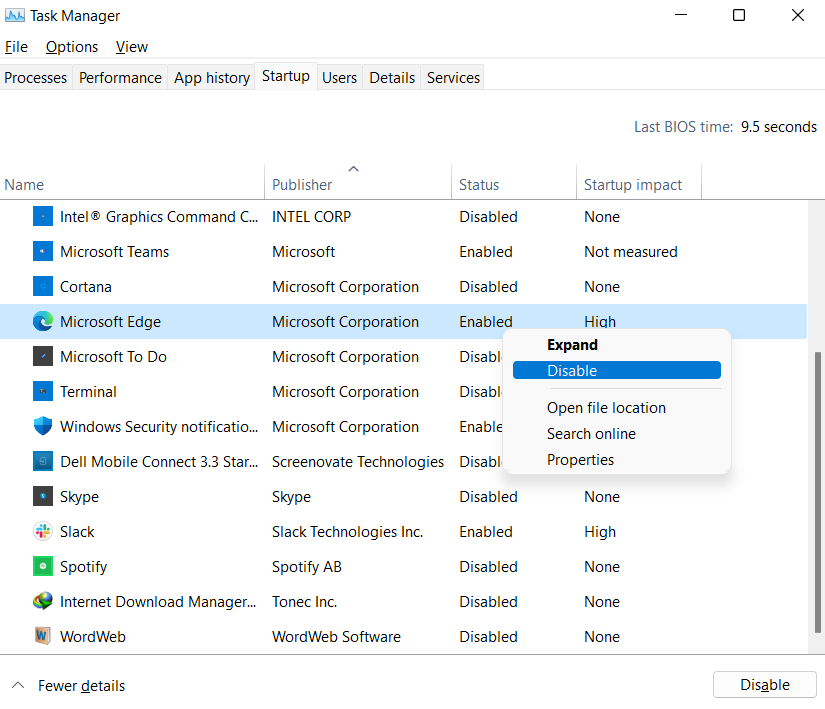Click the Spotify green icon
The width and height of the screenshot is (825, 709).
[x=43, y=566]
